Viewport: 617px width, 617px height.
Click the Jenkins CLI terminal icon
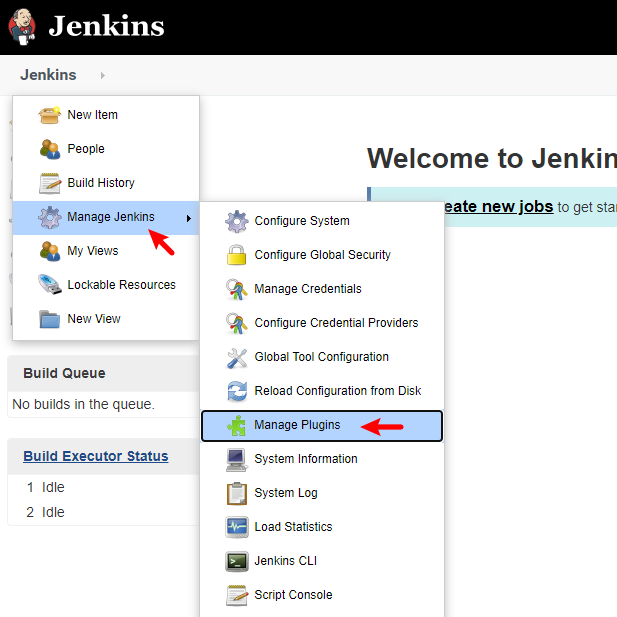tap(236, 562)
